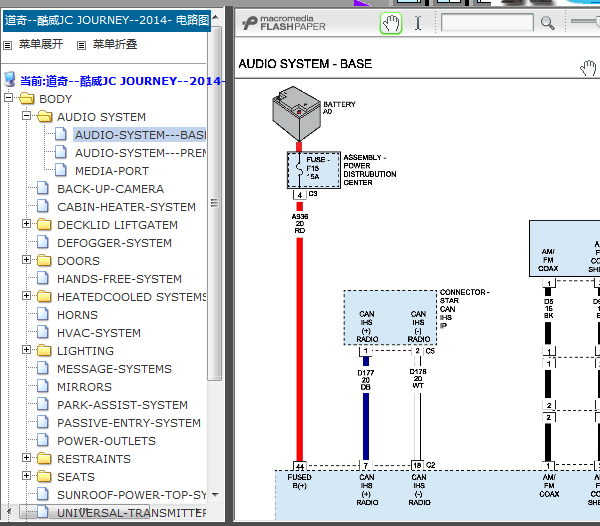This screenshot has height=526, width=600.
Task: Click the DEFOGGER-SYSTEM page icon
Action: tap(43, 242)
